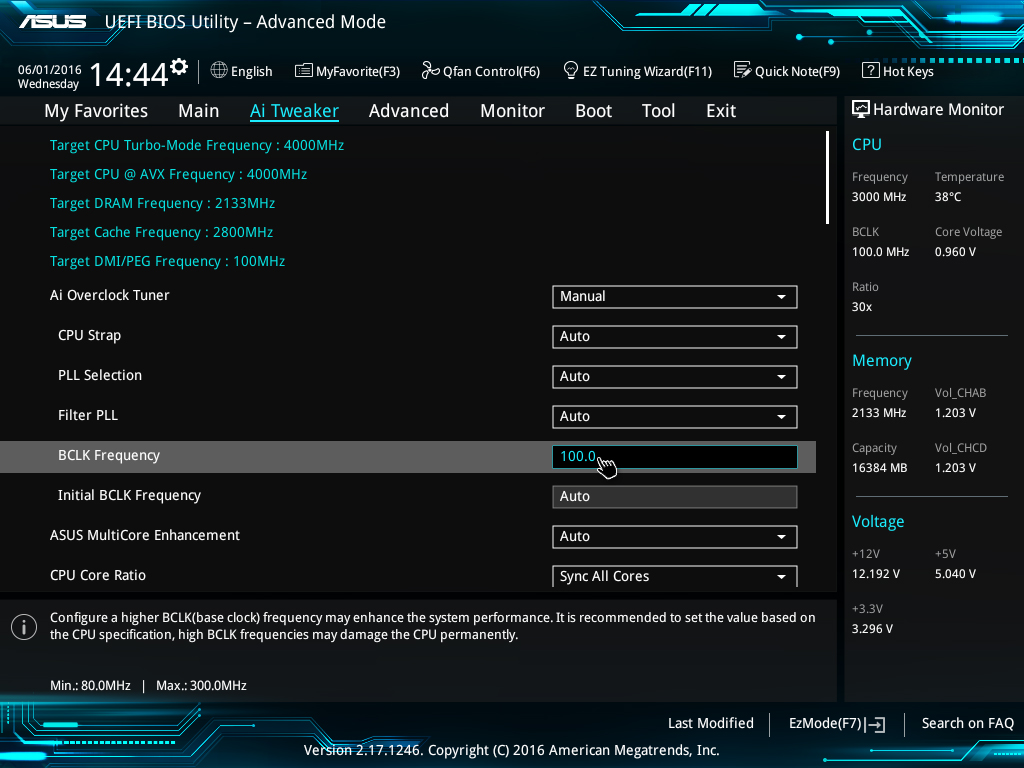1024x768 pixels.
Task: Click the Min.: 80.0MHz text
Action: [90, 686]
